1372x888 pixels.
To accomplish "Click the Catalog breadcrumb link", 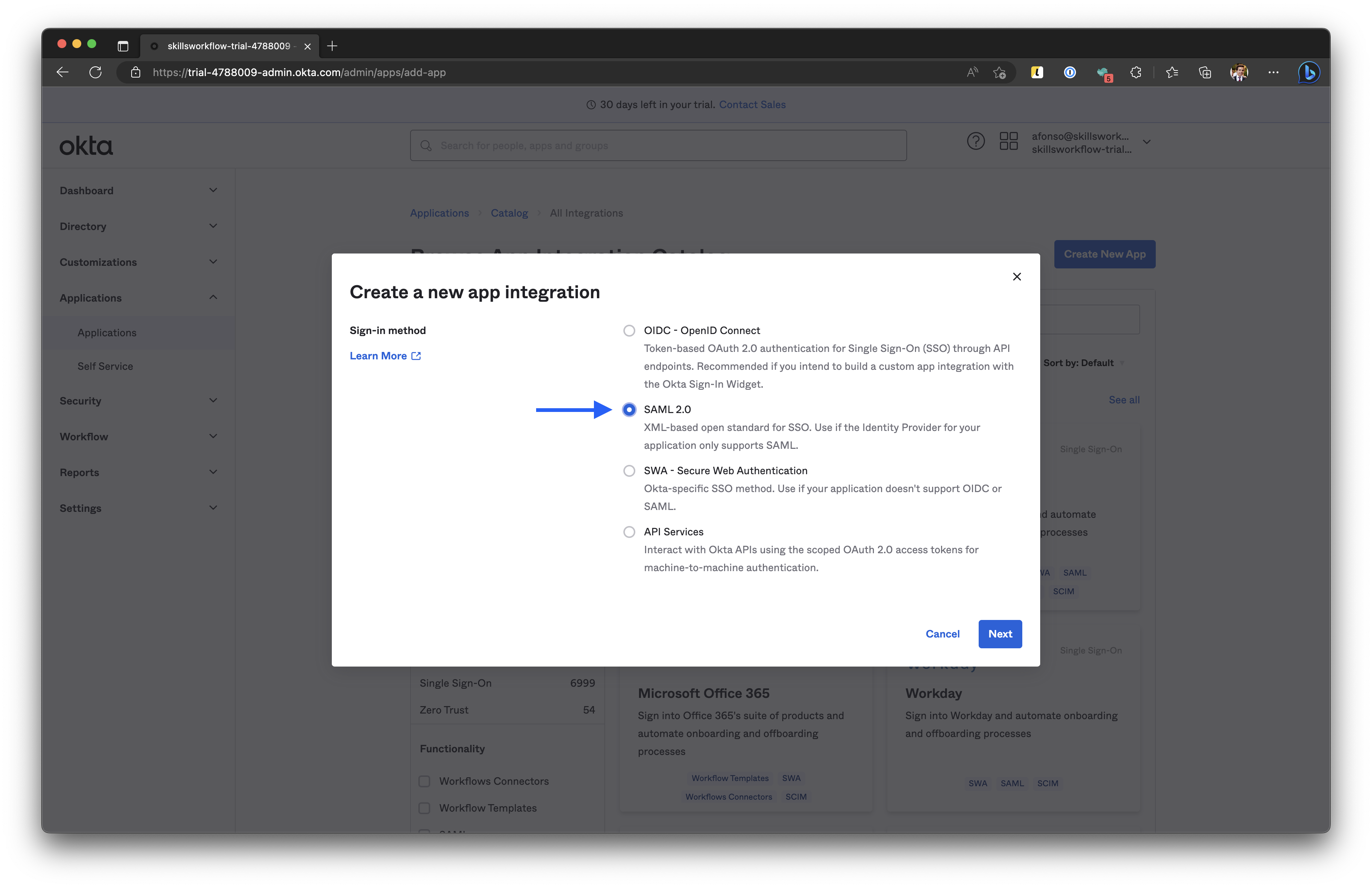I will [509, 213].
